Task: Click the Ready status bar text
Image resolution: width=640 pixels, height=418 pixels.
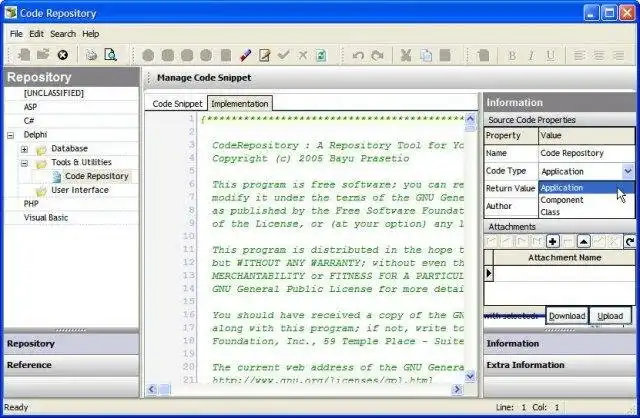Action: pos(16,407)
